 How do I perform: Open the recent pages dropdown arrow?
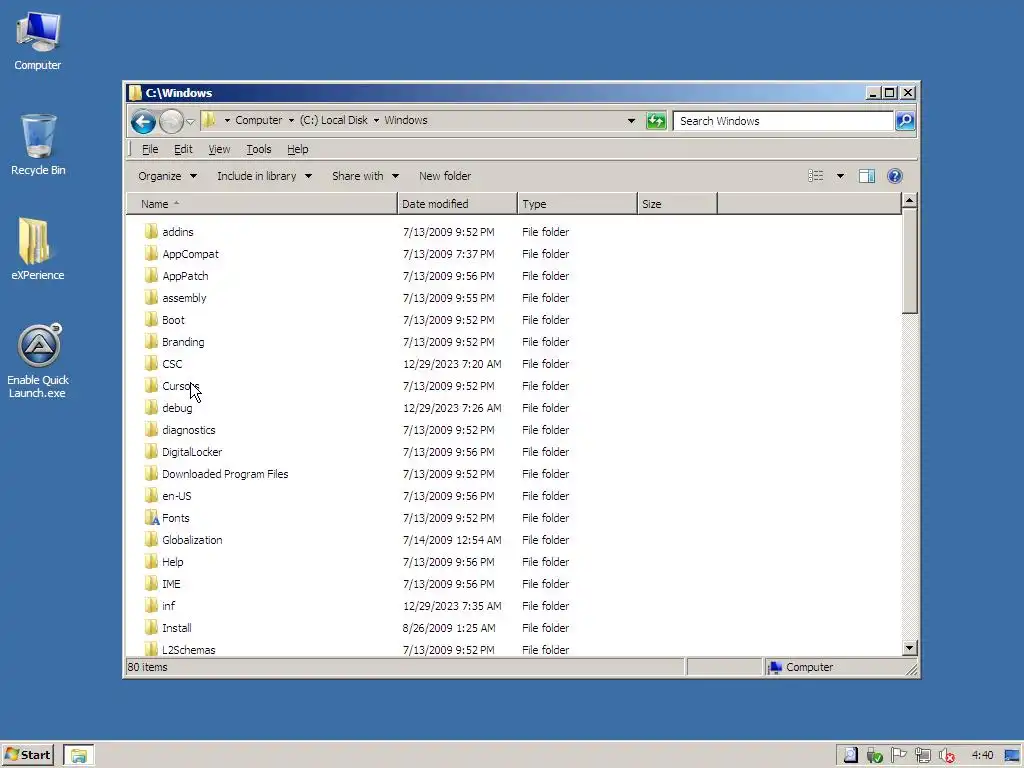coord(190,121)
